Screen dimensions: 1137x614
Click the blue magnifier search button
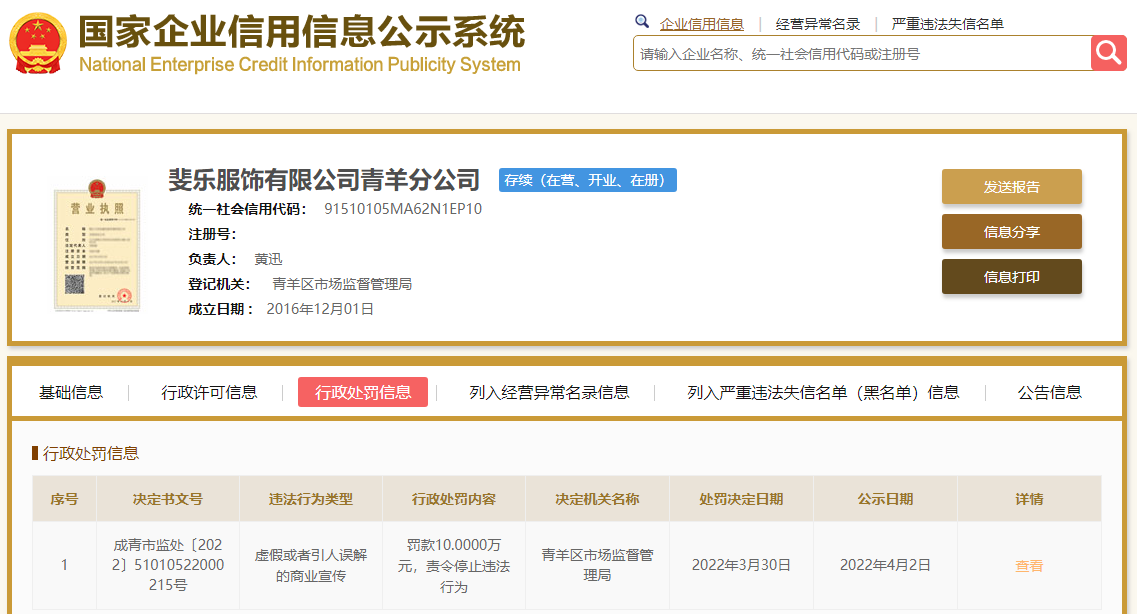[x=1108, y=53]
